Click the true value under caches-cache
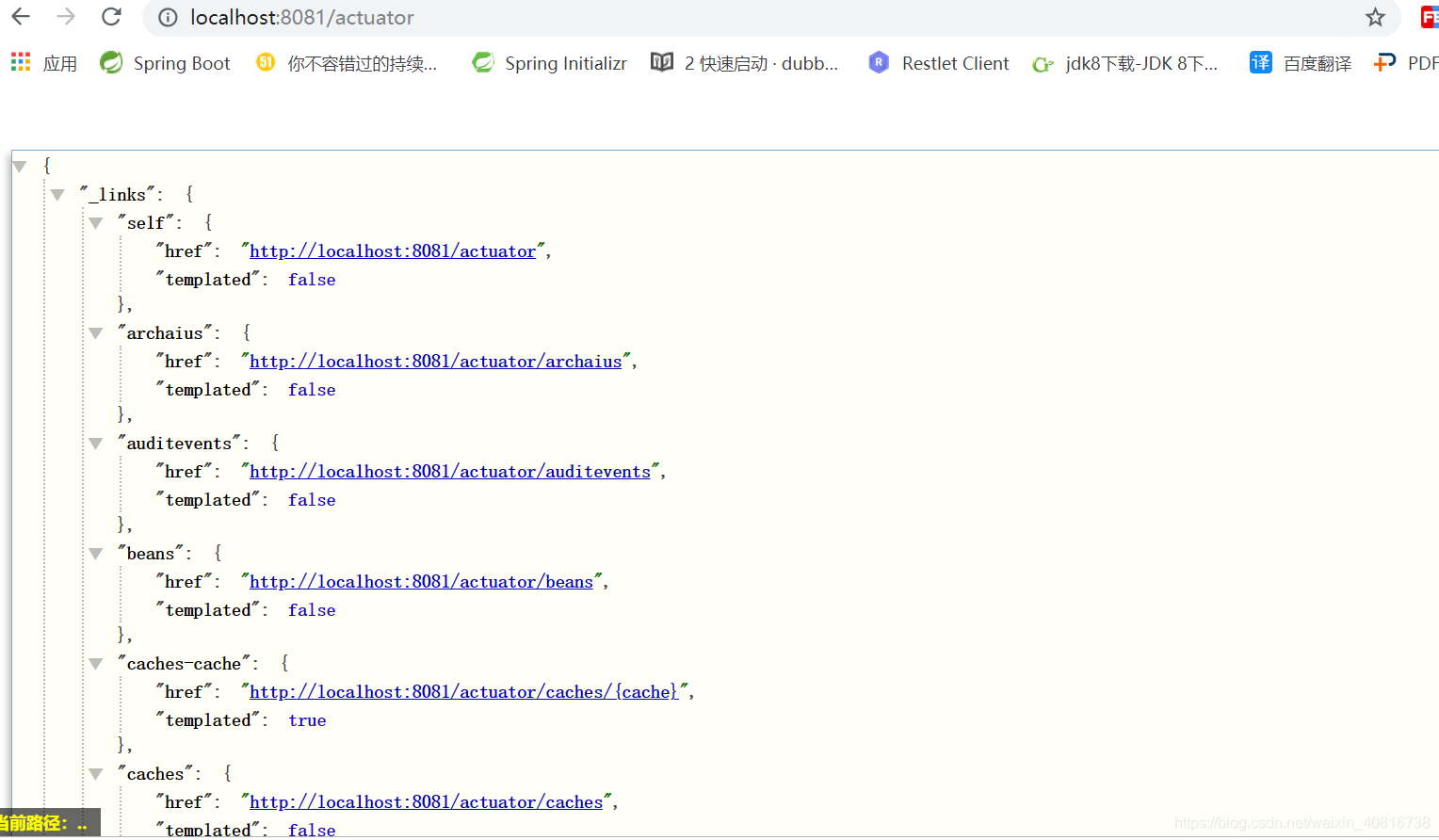The image size is (1439, 840). pyautogui.click(x=307, y=720)
